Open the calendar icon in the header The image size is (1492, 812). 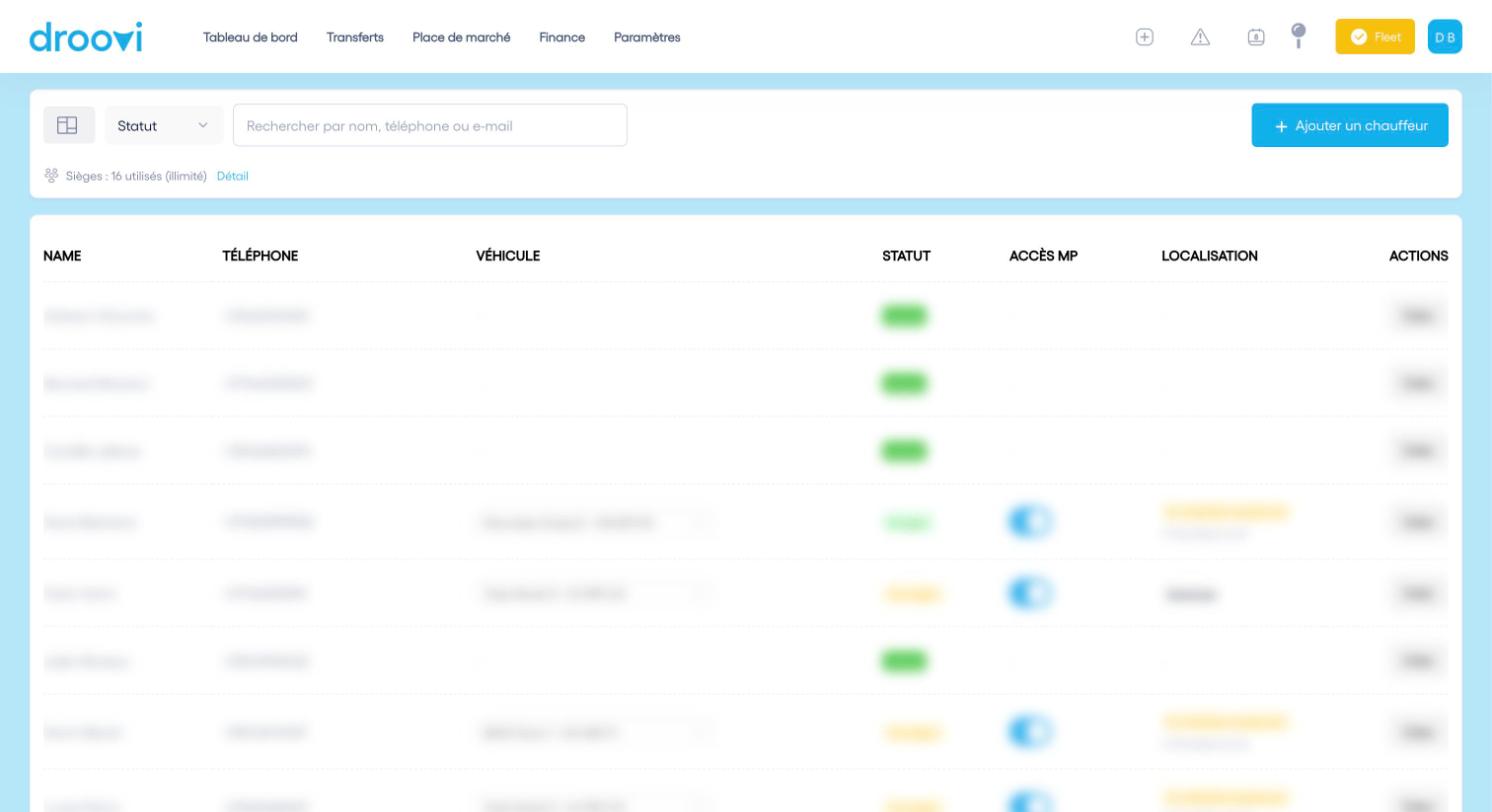[1257, 37]
